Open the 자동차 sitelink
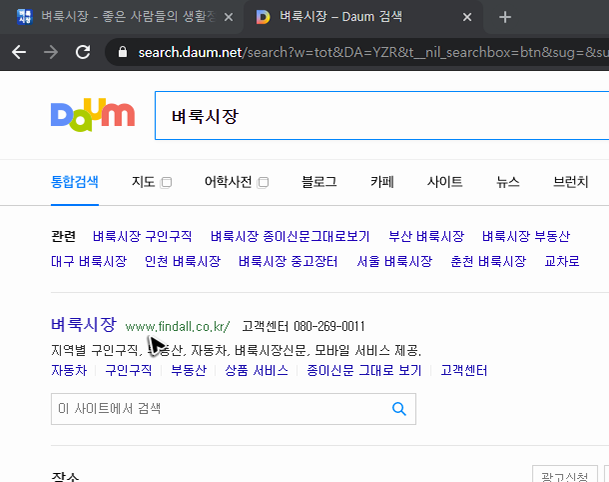The image size is (609, 482). point(69,370)
